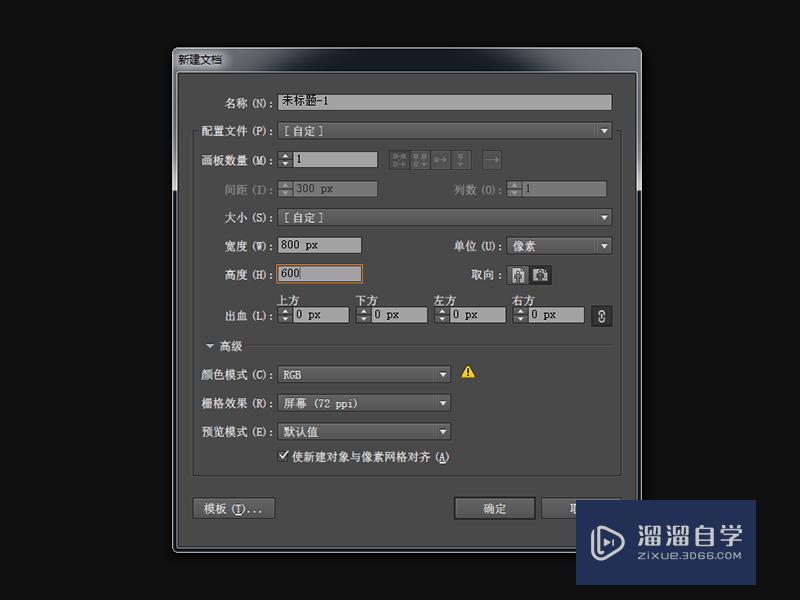Open the 栅格效果 raster effects dropdown
The width and height of the screenshot is (800, 600).
444,402
